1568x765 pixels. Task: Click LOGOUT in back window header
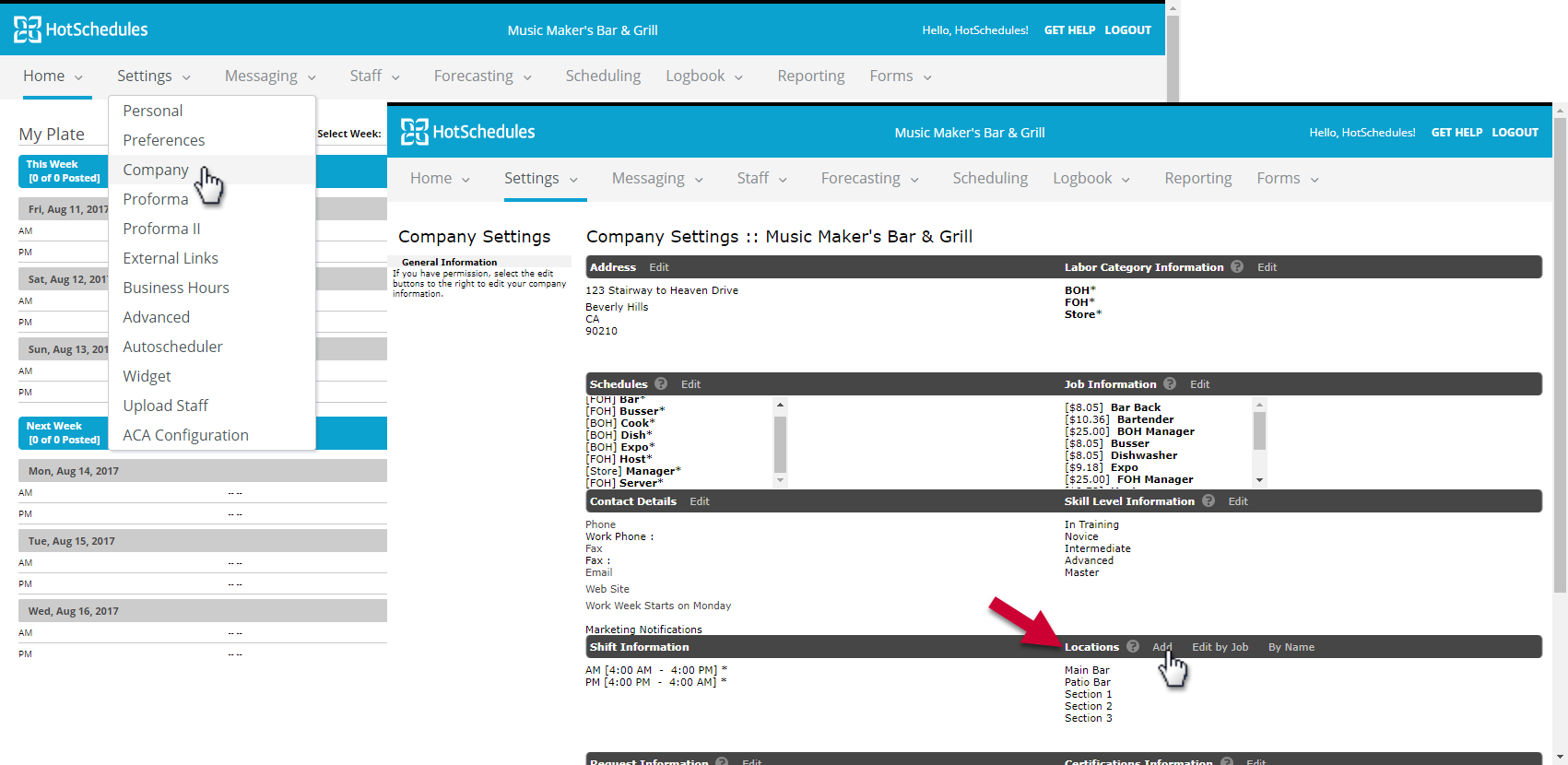click(1128, 30)
